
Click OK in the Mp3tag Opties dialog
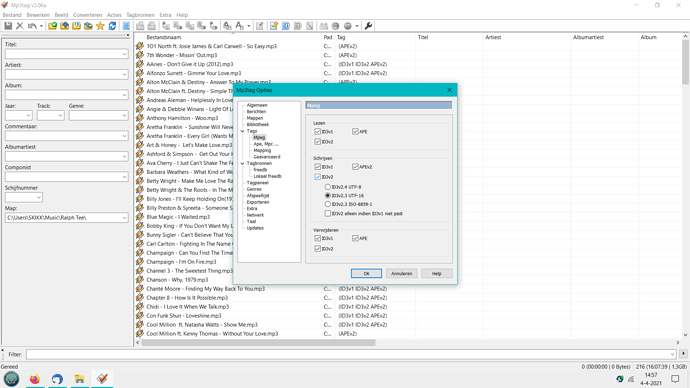coord(366,274)
